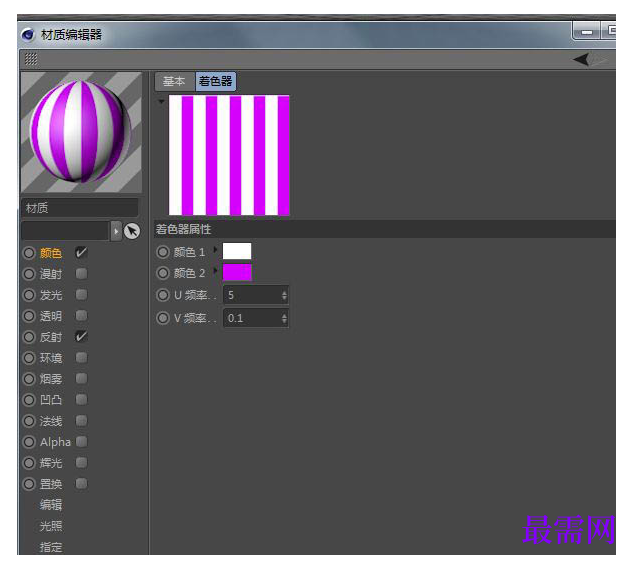Minimize the 材质编辑器 window
Viewport: 634px width, 561px height.
pyautogui.click(x=587, y=32)
